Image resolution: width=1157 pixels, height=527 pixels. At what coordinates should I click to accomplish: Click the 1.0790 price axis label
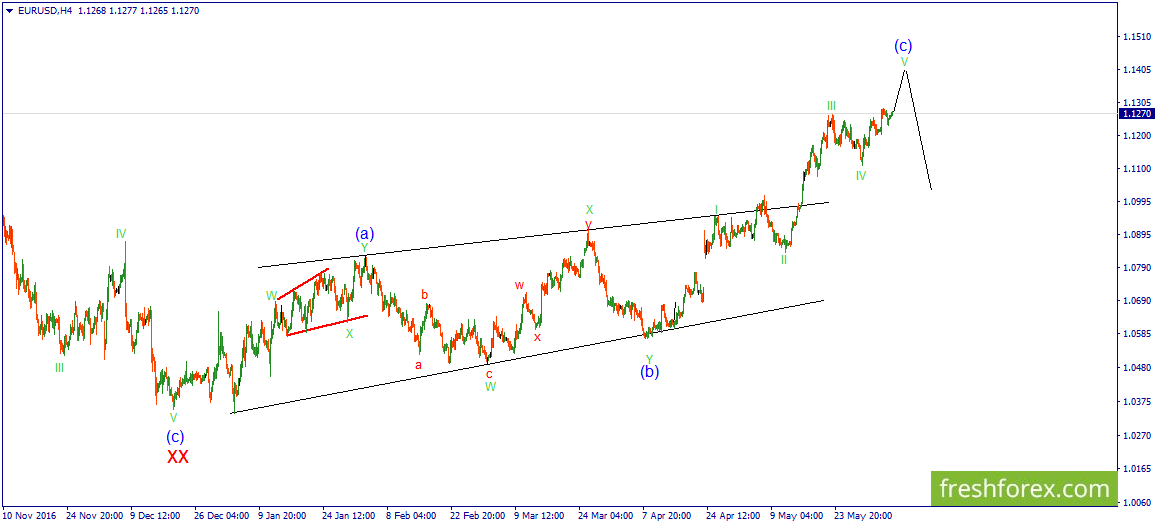pos(1136,268)
